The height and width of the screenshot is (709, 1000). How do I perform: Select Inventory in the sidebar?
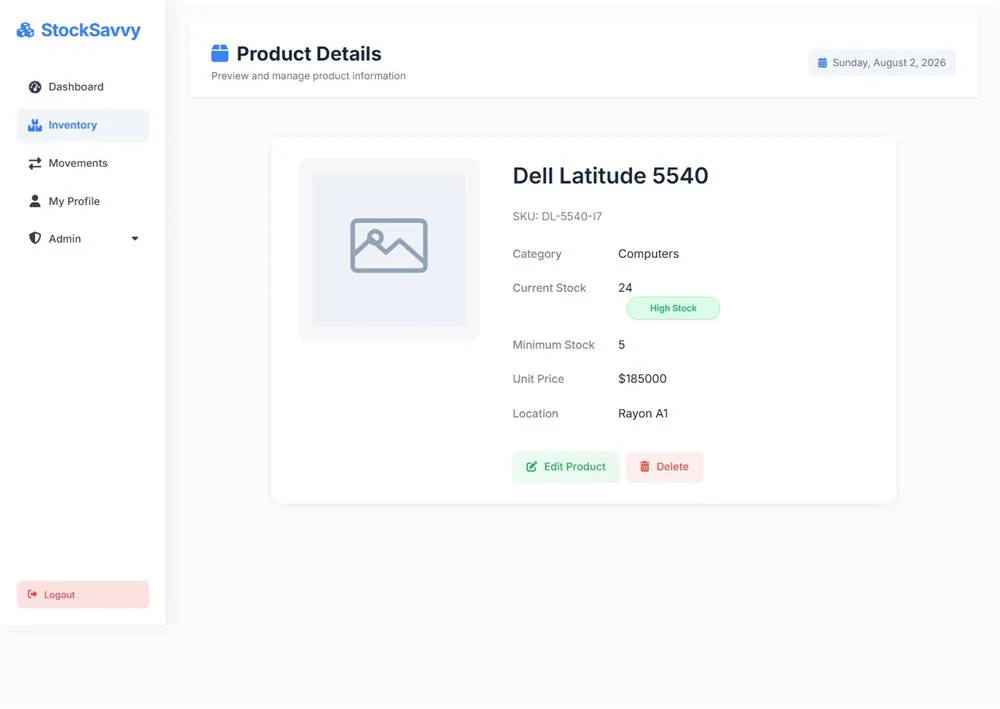[83, 125]
